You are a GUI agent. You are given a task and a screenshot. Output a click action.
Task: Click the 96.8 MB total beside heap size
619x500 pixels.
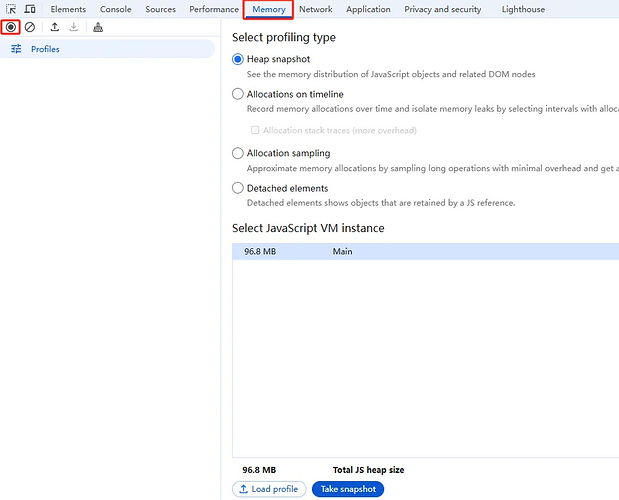[x=259, y=470]
